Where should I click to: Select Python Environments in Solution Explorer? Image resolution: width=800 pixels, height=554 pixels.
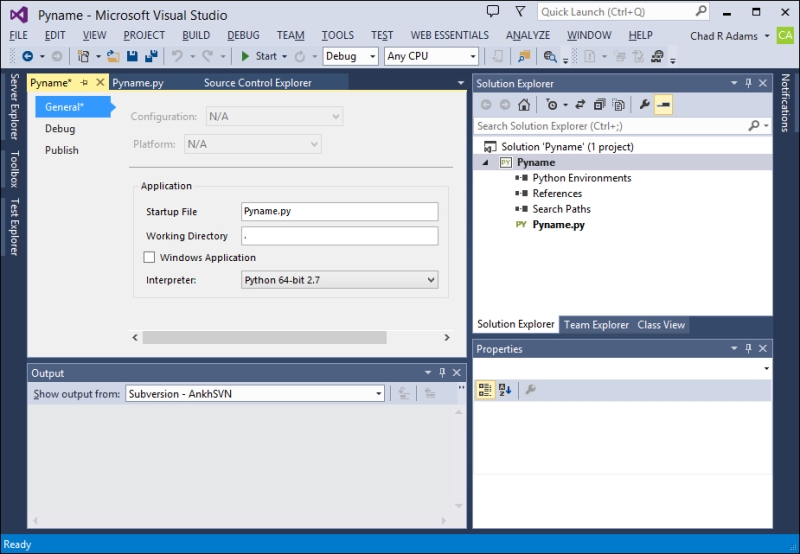pyautogui.click(x=582, y=178)
